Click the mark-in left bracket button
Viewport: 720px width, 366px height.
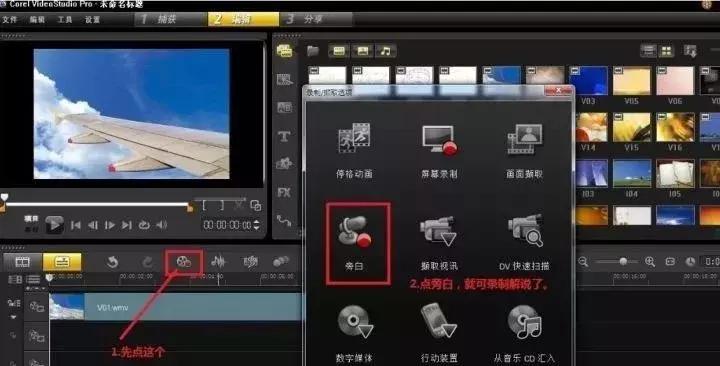pos(205,205)
